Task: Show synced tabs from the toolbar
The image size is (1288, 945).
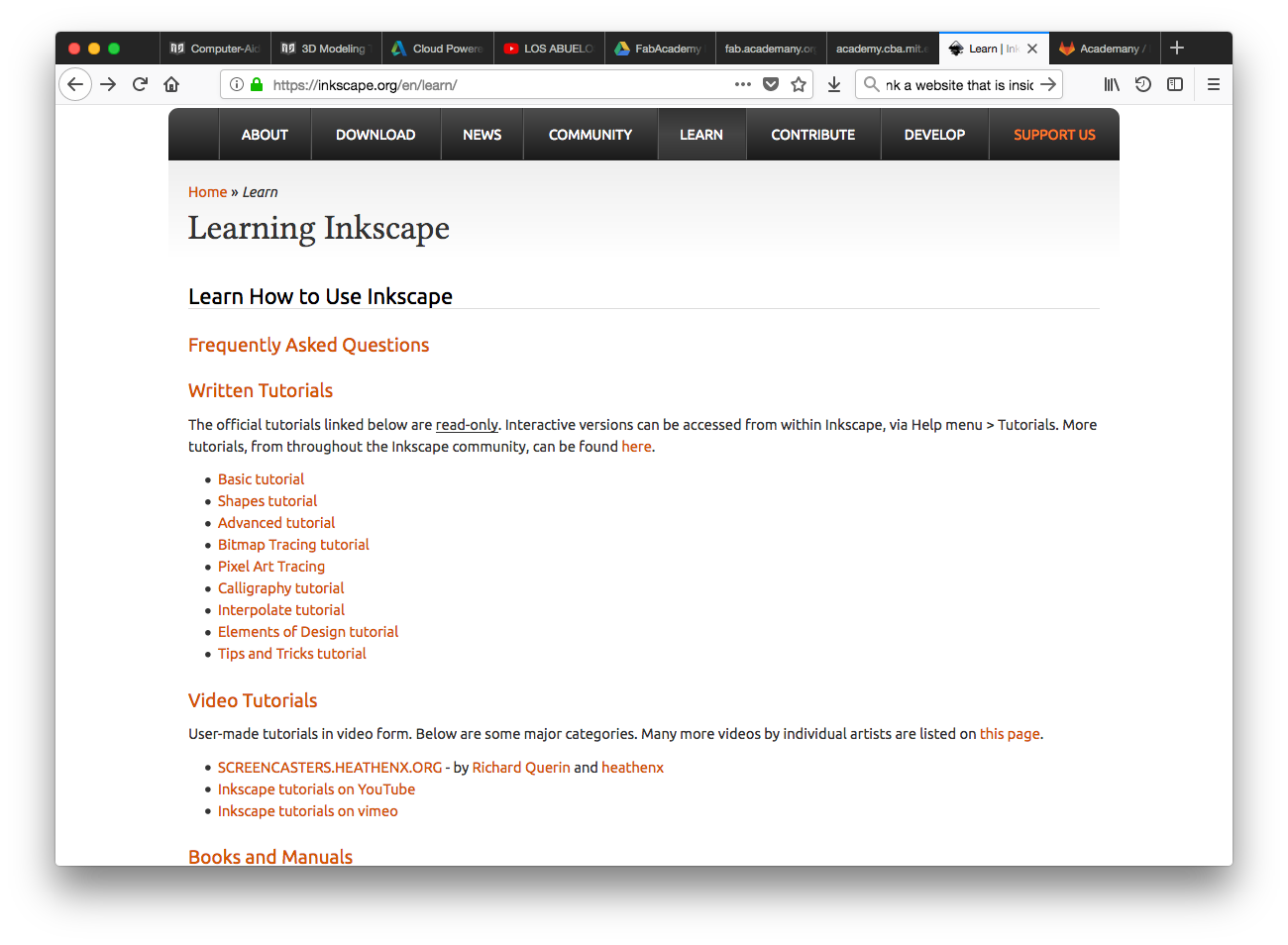Action: [1143, 85]
